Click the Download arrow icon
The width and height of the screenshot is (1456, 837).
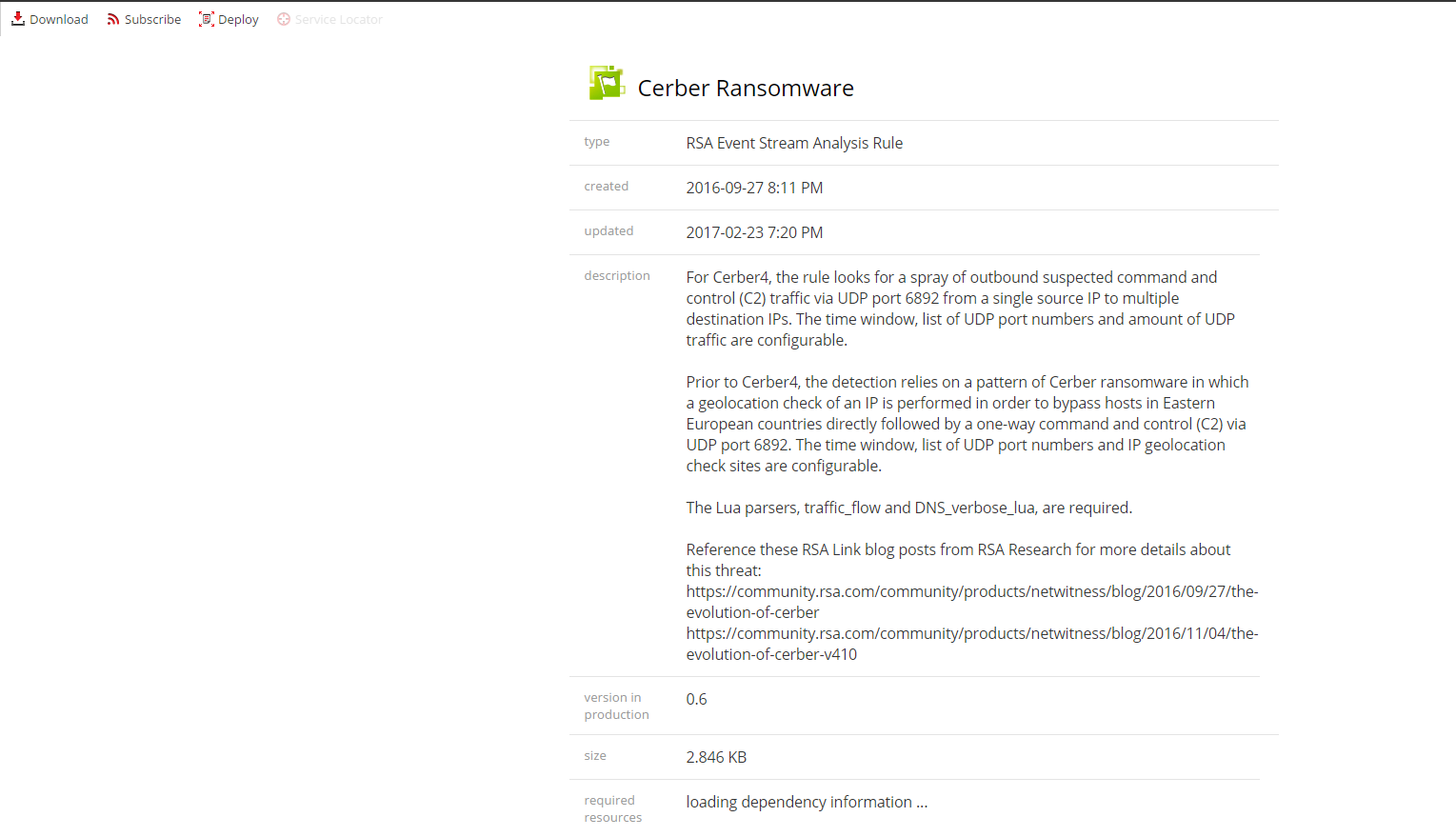click(18, 19)
